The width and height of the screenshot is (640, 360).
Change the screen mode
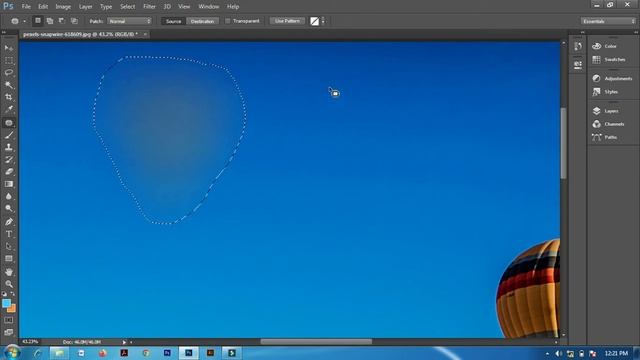pos(9,332)
